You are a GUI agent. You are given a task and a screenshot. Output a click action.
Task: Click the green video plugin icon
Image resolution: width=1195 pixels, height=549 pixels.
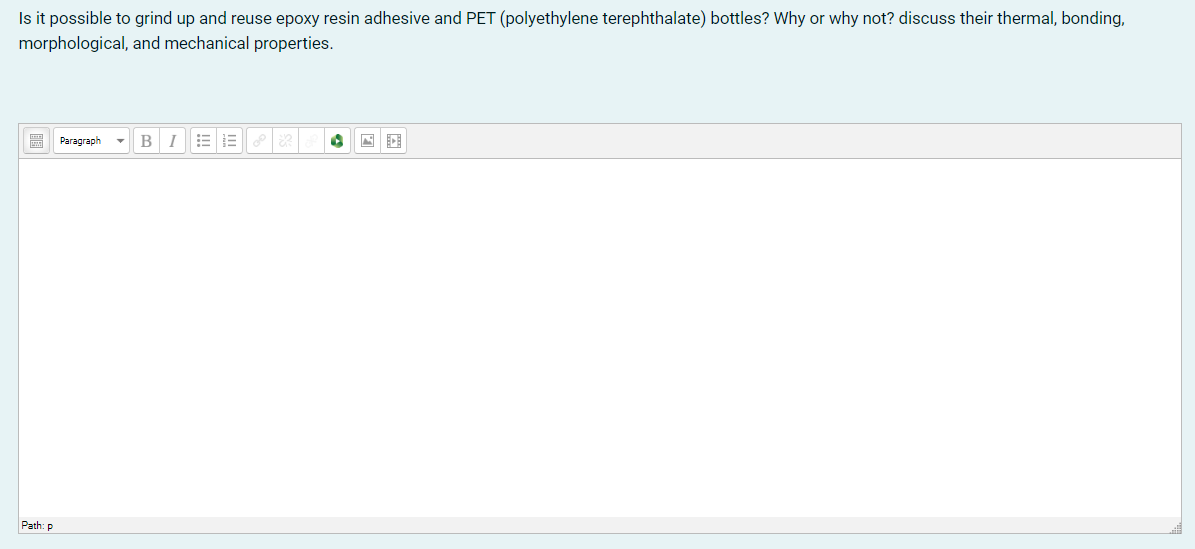coord(338,141)
